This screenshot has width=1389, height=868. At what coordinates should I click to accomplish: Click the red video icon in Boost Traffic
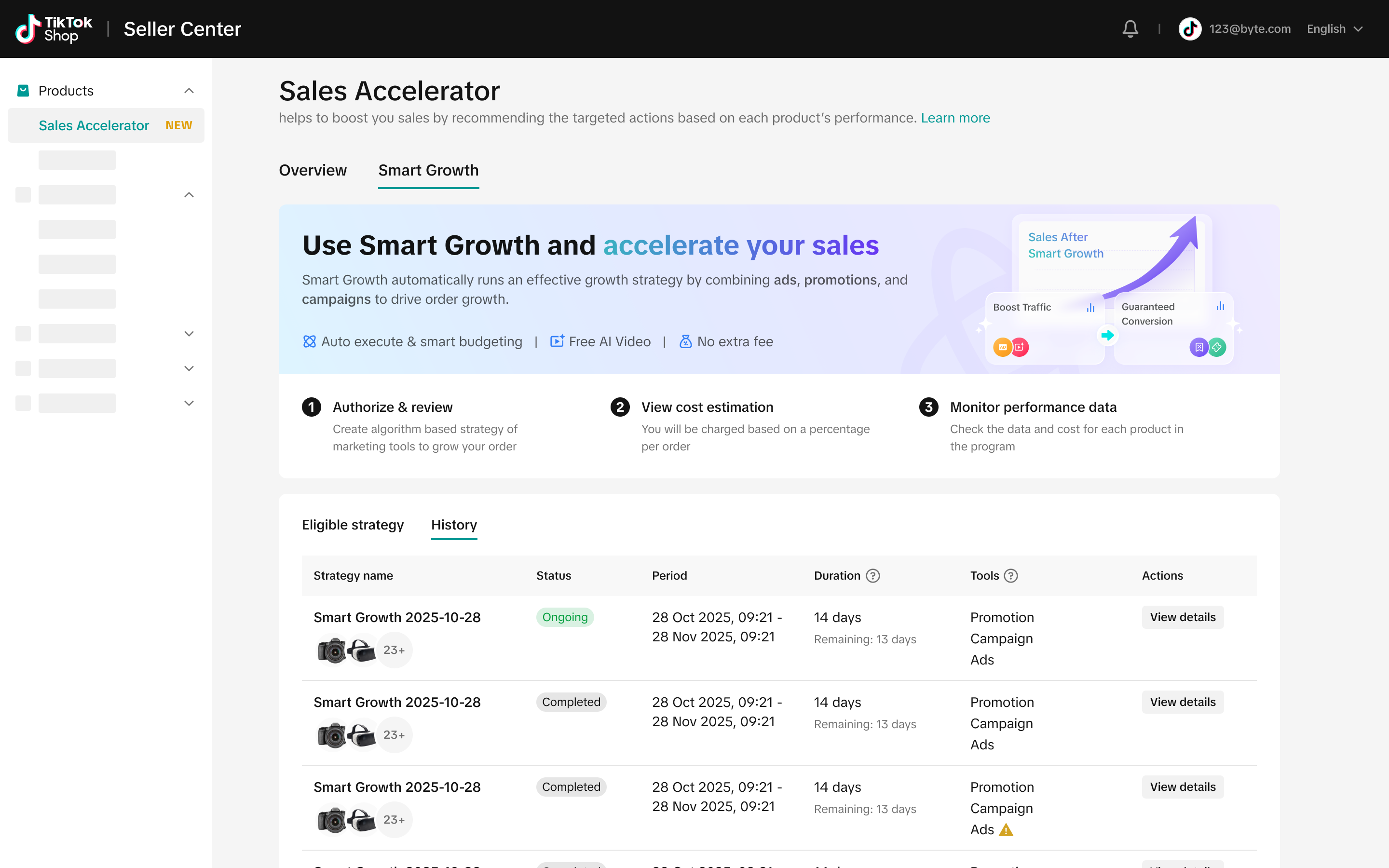pos(1020,347)
